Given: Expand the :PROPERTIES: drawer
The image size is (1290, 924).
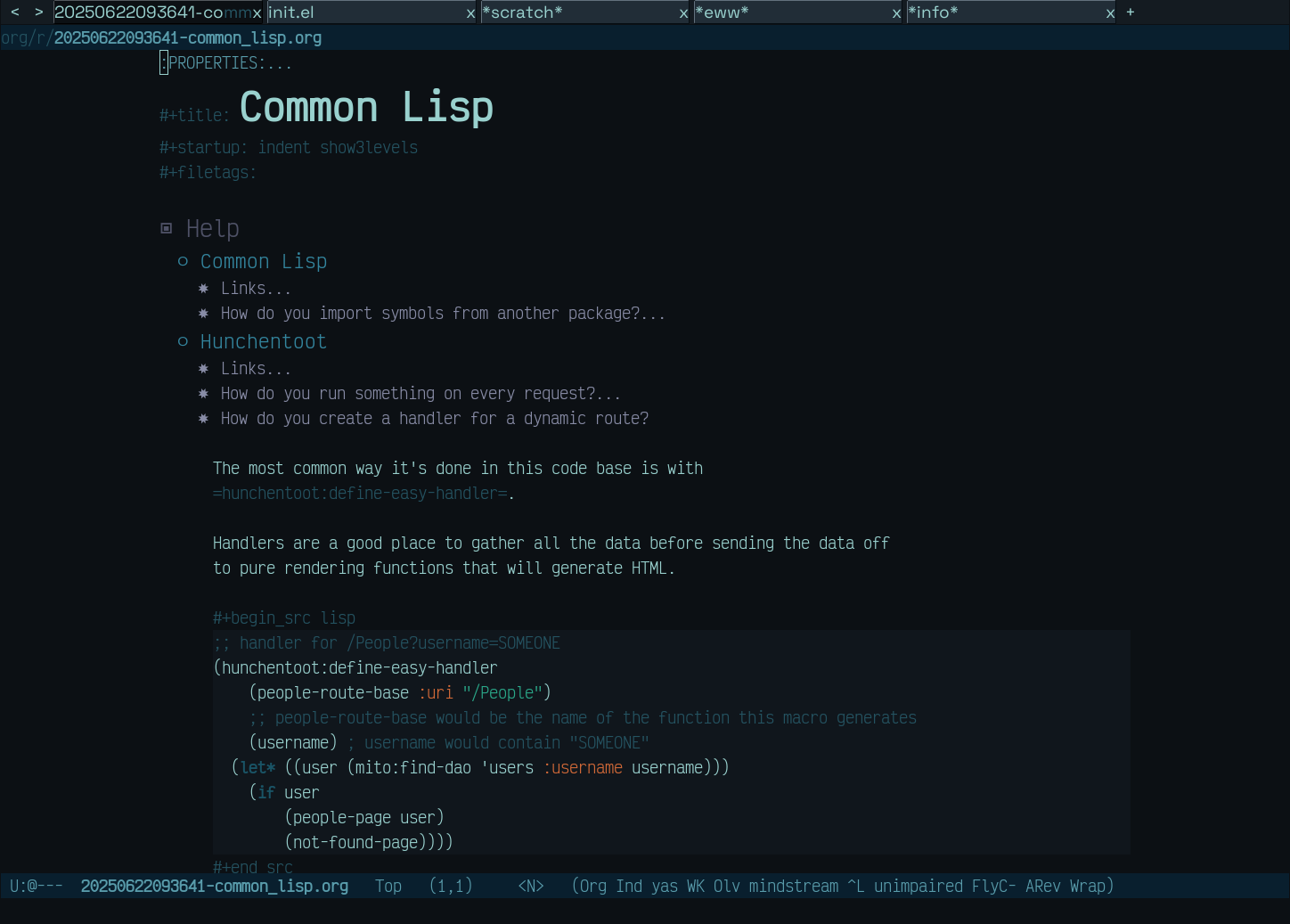Looking at the screenshot, I should coord(225,63).
